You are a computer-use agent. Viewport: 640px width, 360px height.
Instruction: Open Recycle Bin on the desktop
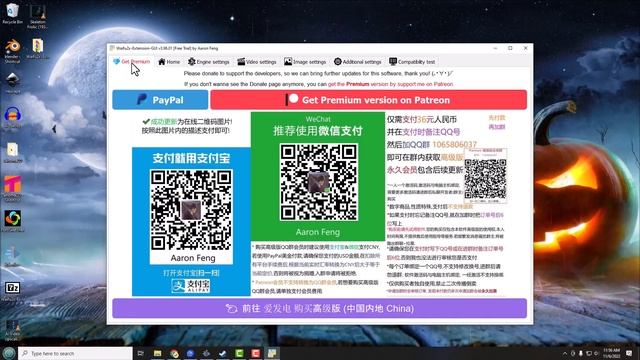click(x=13, y=13)
